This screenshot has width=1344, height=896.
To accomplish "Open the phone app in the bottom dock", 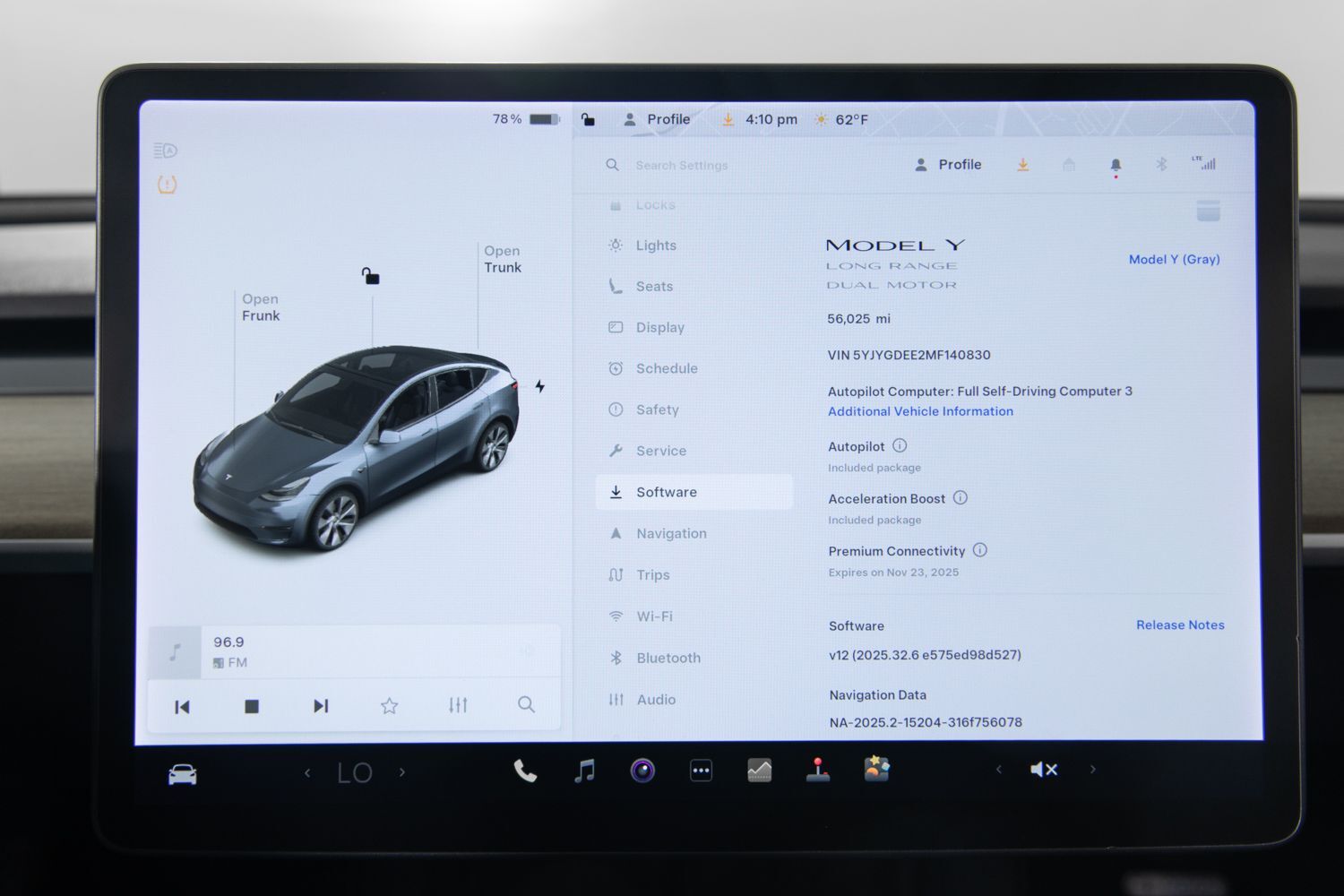I will pyautogui.click(x=525, y=771).
